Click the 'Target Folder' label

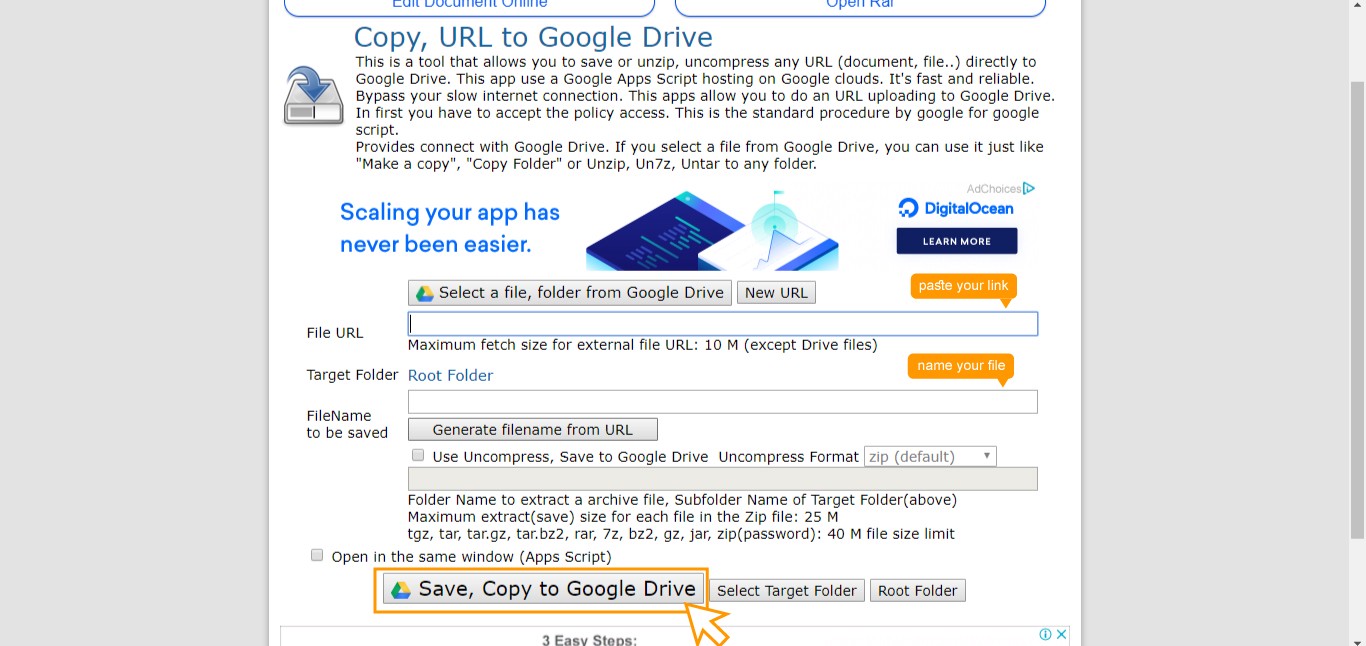[x=352, y=375]
